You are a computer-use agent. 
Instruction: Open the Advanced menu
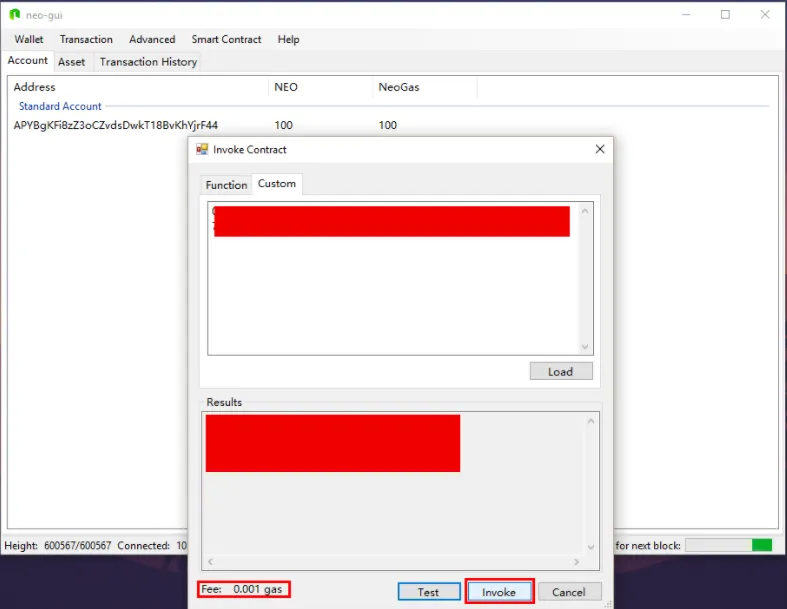click(152, 39)
